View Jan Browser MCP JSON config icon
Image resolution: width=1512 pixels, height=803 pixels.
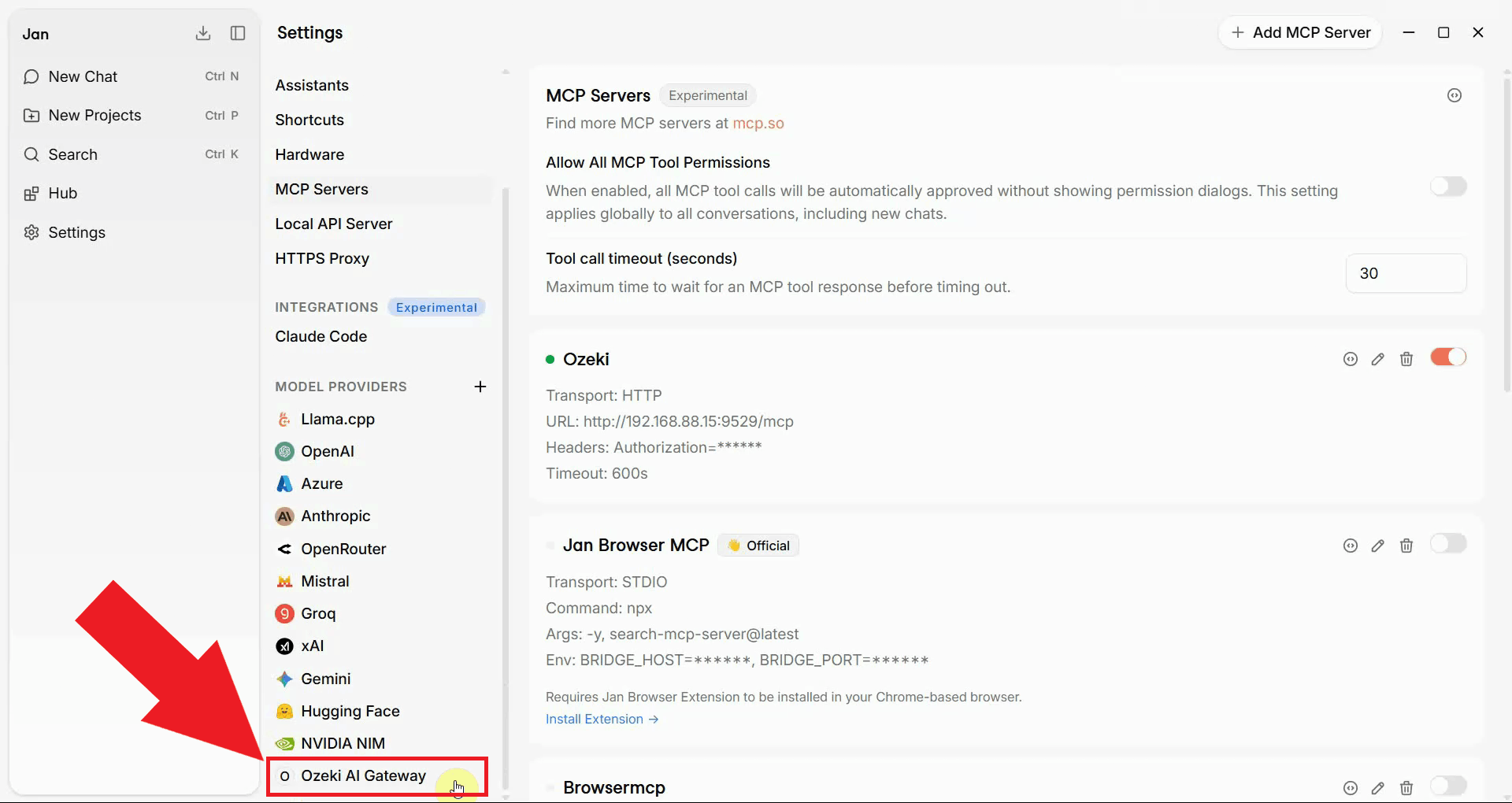click(1351, 546)
